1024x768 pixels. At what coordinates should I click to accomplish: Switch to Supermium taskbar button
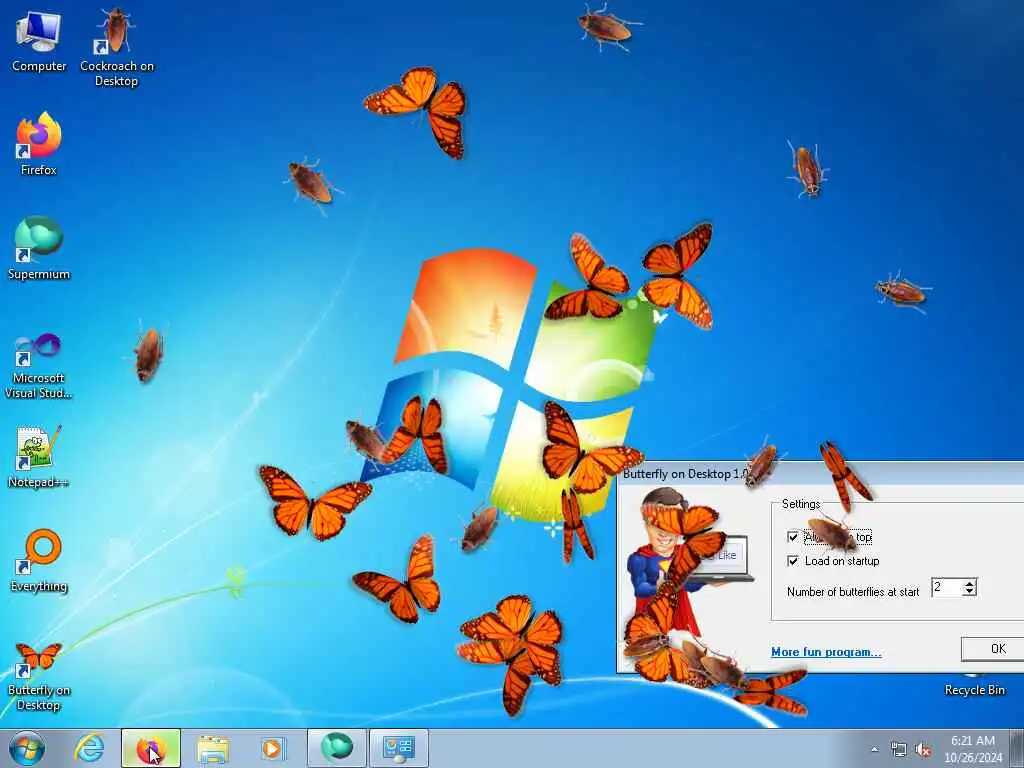click(x=336, y=748)
